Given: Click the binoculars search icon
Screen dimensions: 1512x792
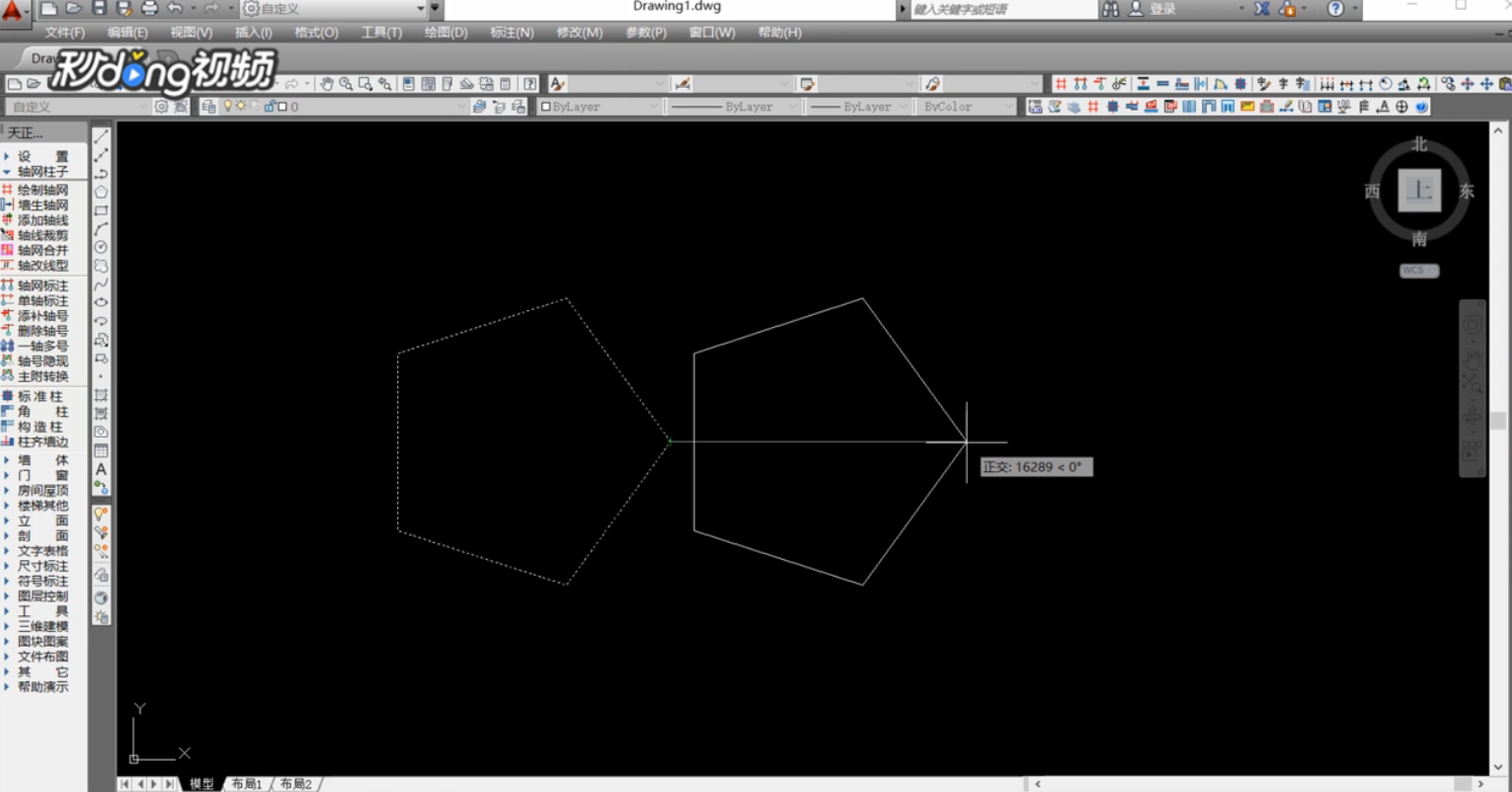Looking at the screenshot, I should tap(1111, 9).
